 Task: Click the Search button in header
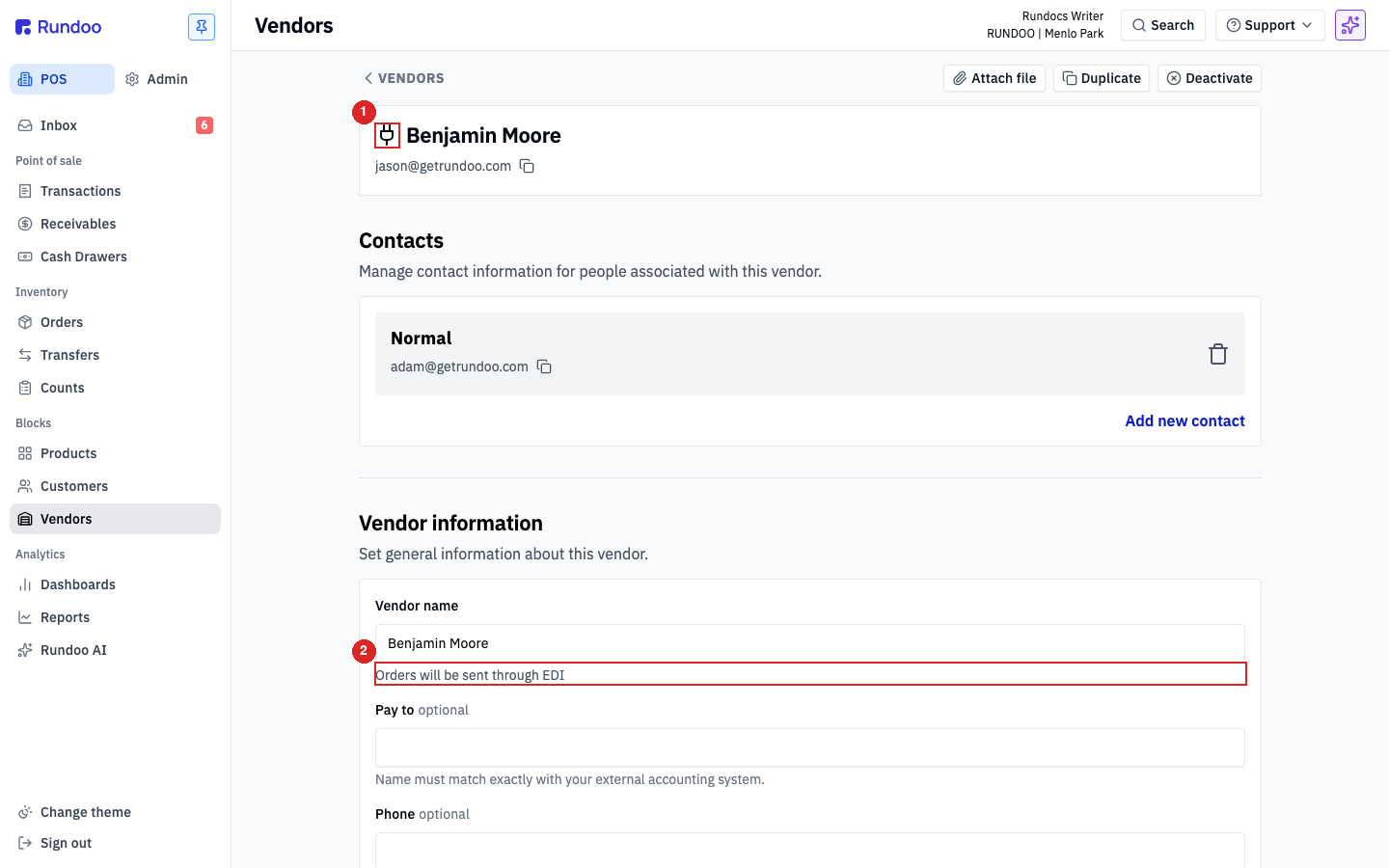pyautogui.click(x=1163, y=25)
